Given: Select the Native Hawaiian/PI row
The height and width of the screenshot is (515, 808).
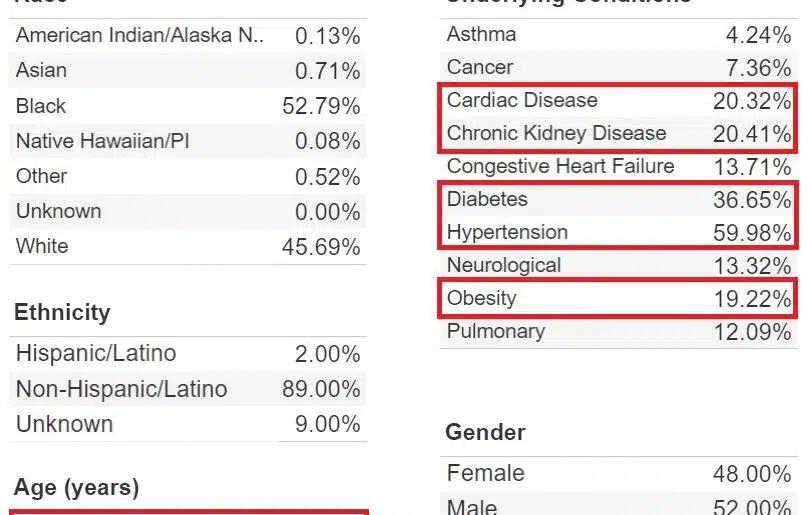Looking at the screenshot, I should point(188,141).
